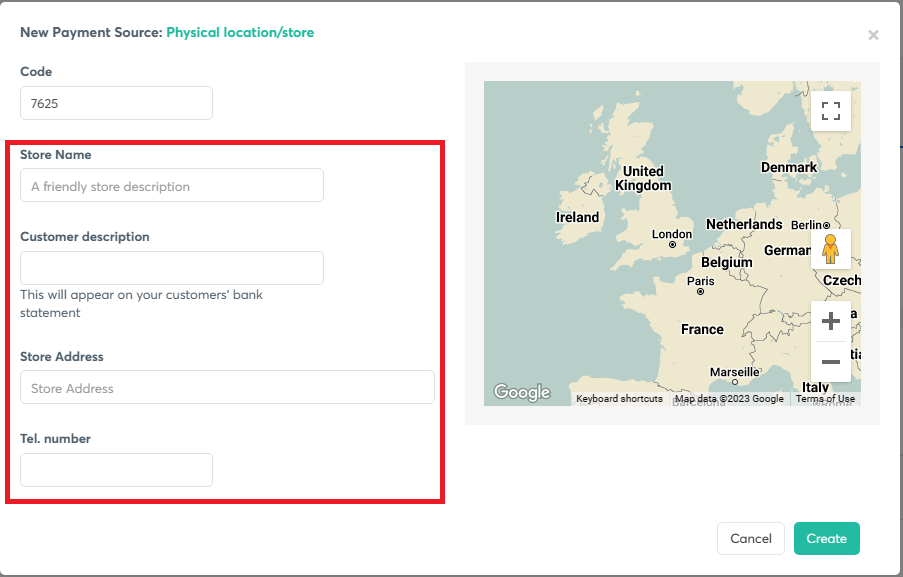This screenshot has height=577, width=903.
Task: Zoom out on the map
Action: coord(830,362)
